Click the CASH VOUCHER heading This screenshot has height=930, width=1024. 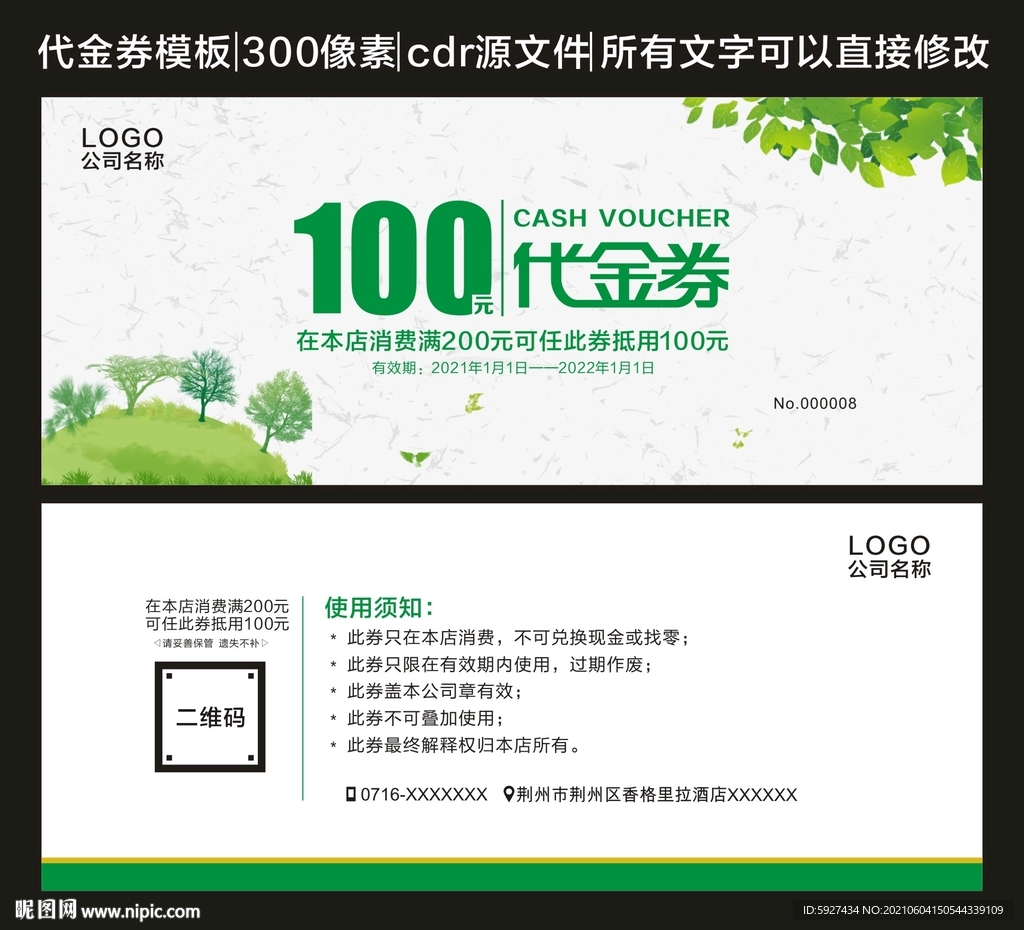(x=621, y=218)
